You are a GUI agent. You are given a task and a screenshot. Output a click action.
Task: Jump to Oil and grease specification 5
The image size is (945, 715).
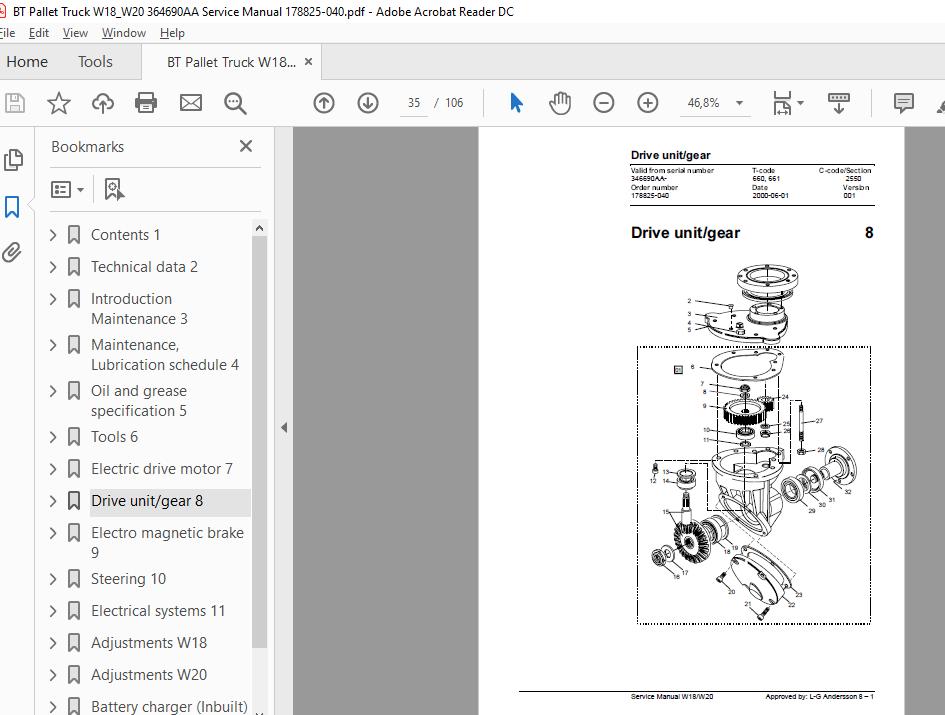[x=139, y=401]
